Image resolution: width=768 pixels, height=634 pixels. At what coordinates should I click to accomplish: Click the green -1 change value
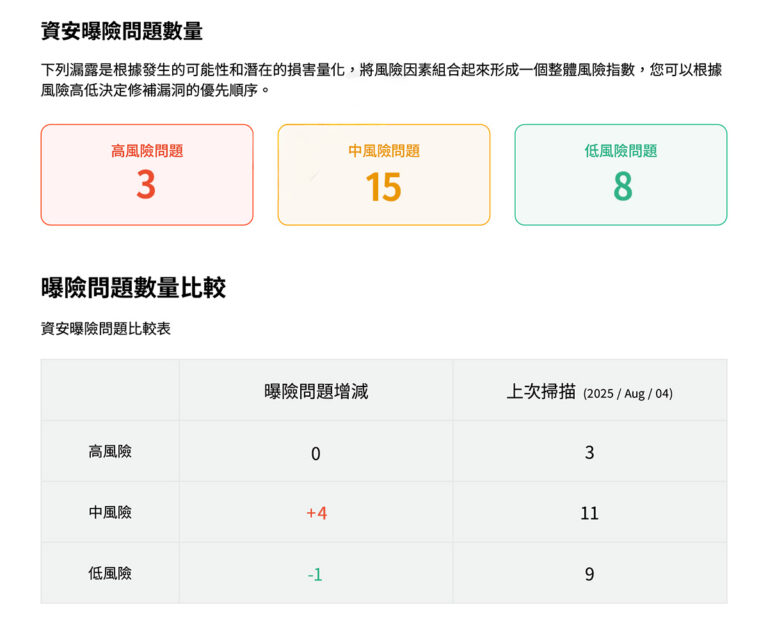click(315, 574)
